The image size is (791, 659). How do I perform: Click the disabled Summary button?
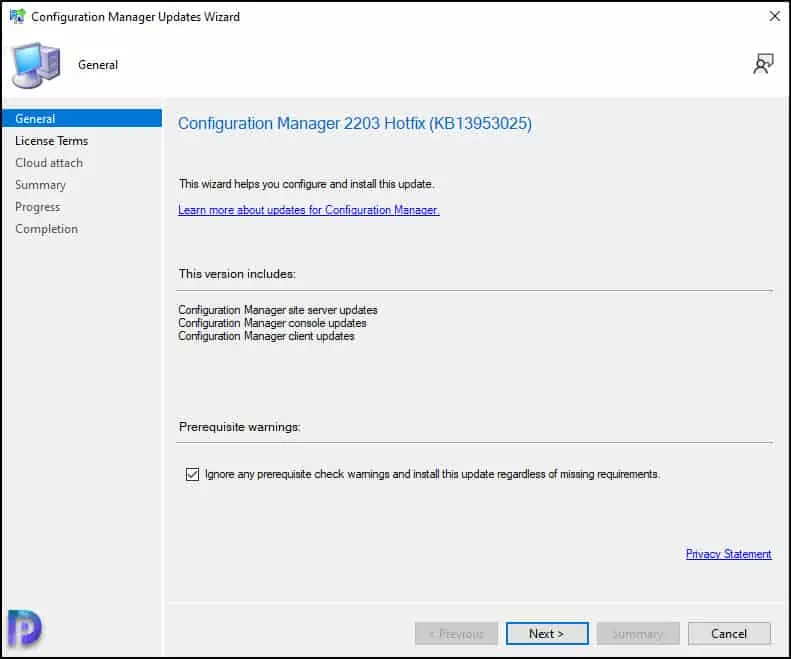638,634
